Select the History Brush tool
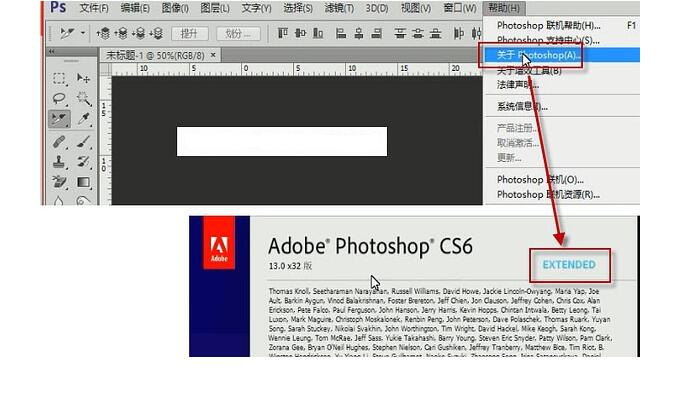The image size is (693, 404). (83, 162)
